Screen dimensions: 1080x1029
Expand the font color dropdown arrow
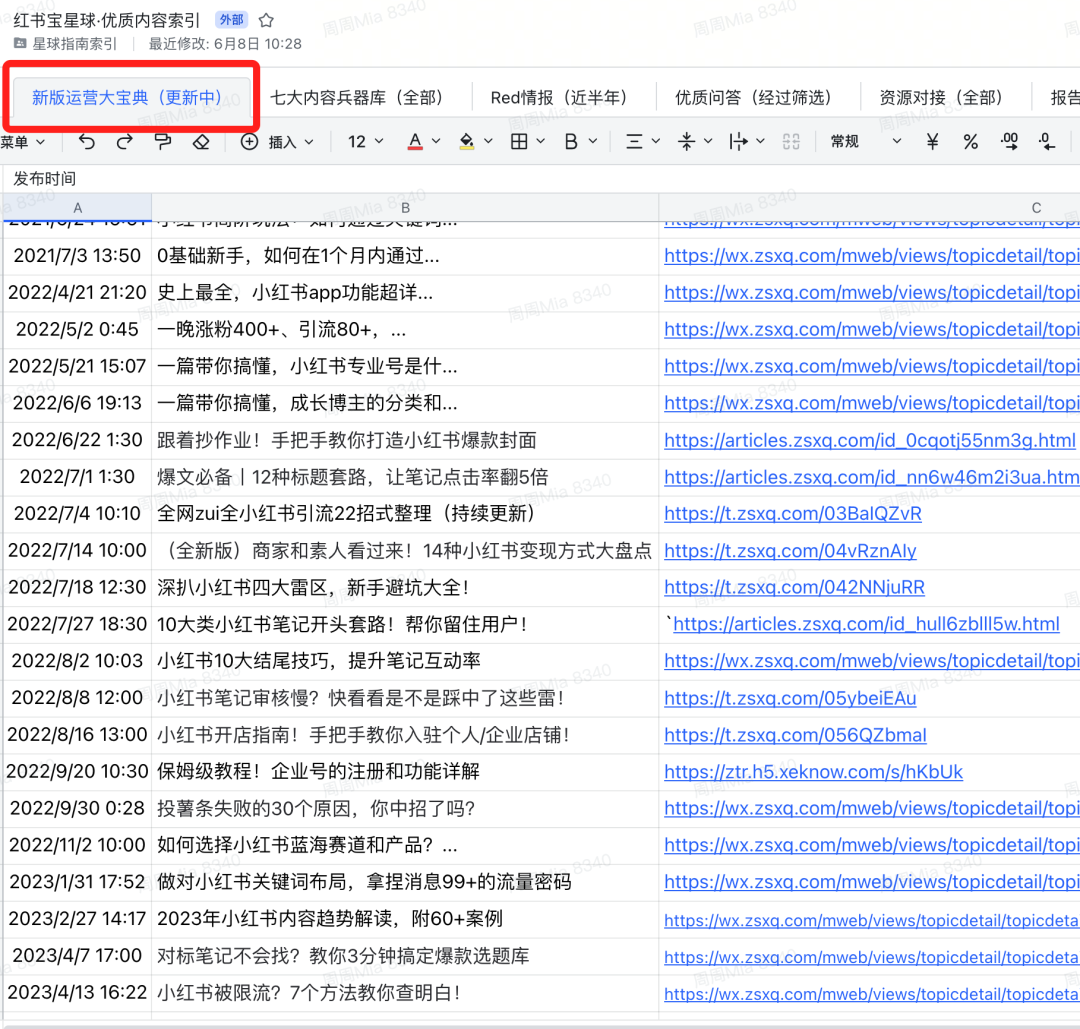tap(436, 142)
